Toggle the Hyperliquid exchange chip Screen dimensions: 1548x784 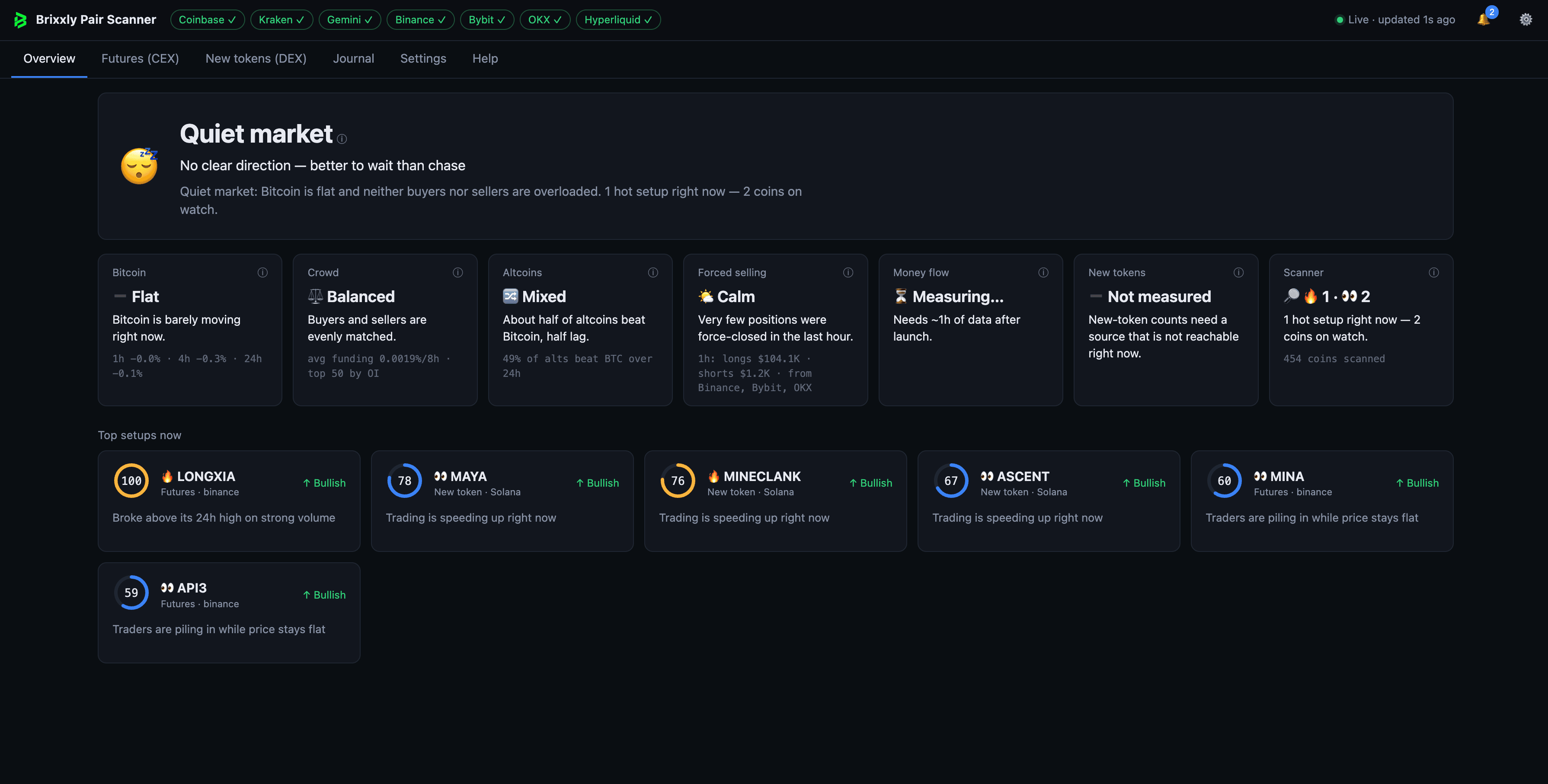[x=618, y=20]
